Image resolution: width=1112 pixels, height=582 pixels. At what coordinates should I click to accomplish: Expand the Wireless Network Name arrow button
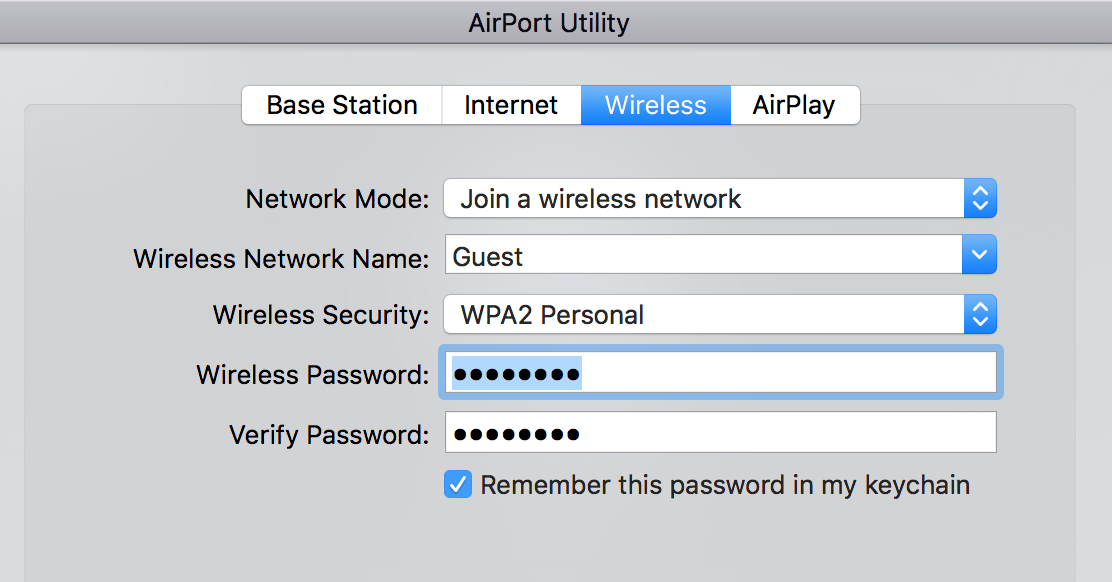[x=980, y=256]
